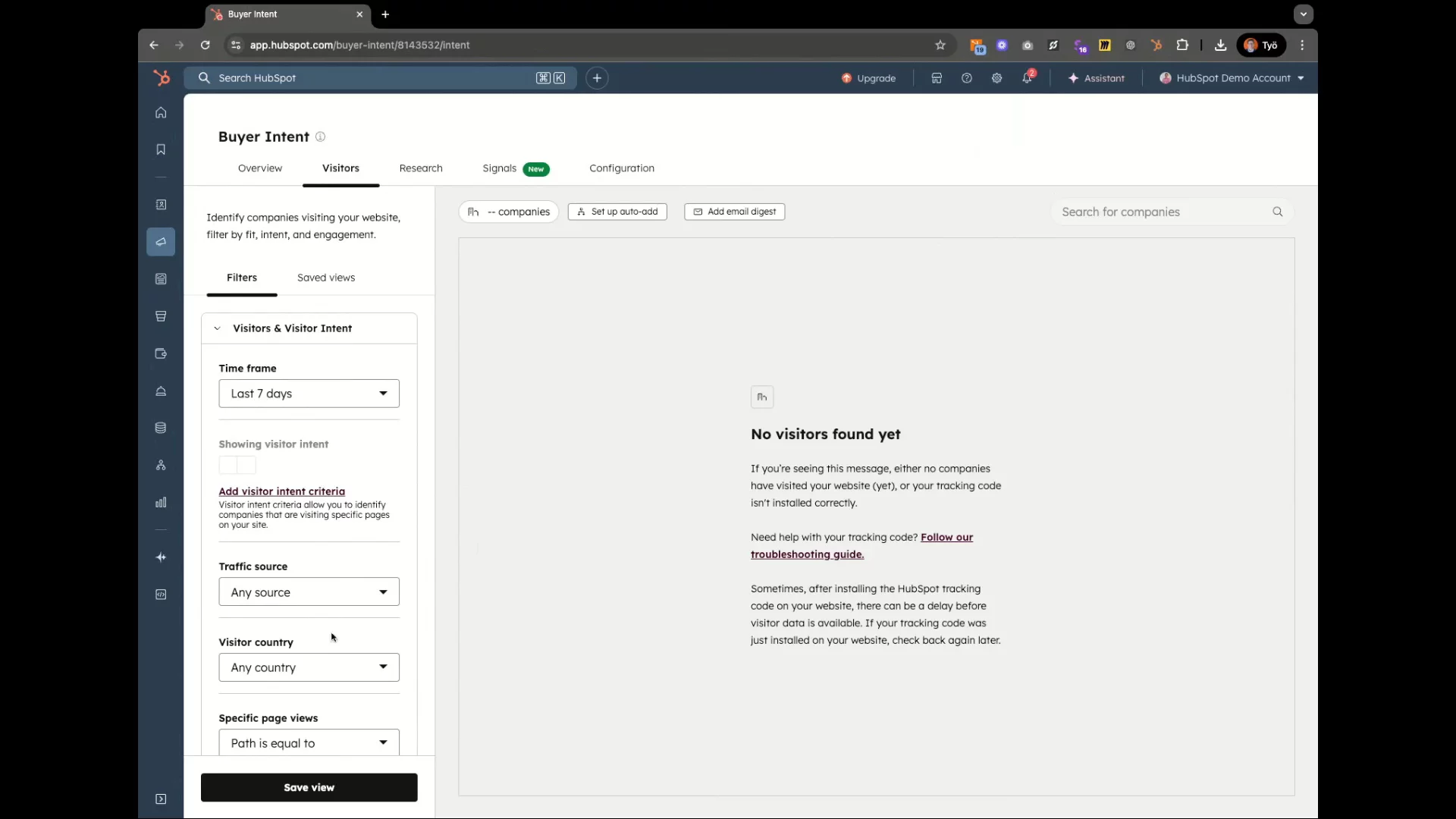Click the Save view button

pos(309,787)
